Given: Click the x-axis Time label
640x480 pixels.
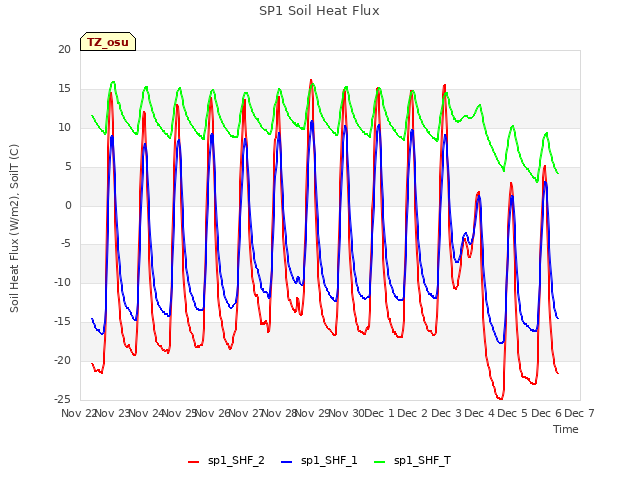Looking at the screenshot, I should pyautogui.click(x=566, y=429).
